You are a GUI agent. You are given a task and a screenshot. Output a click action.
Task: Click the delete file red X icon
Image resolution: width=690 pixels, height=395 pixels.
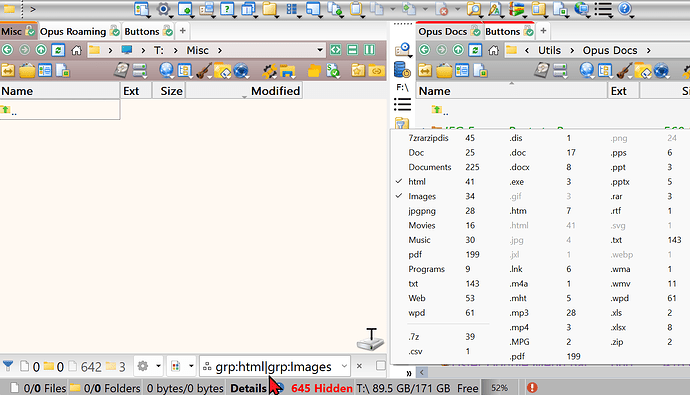(x=441, y=9)
